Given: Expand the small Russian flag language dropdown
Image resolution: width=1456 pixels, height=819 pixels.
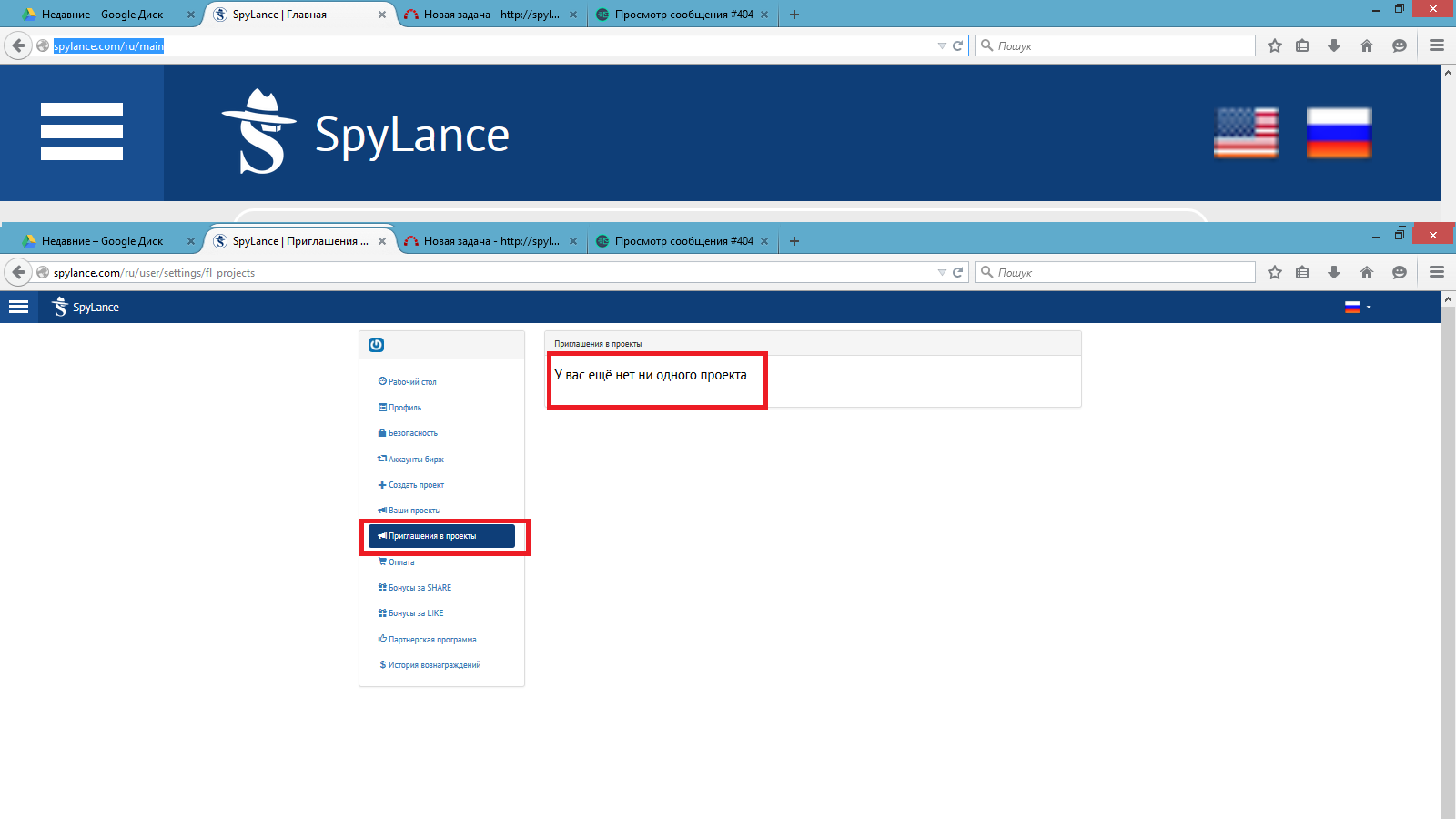Looking at the screenshot, I should [x=1357, y=308].
